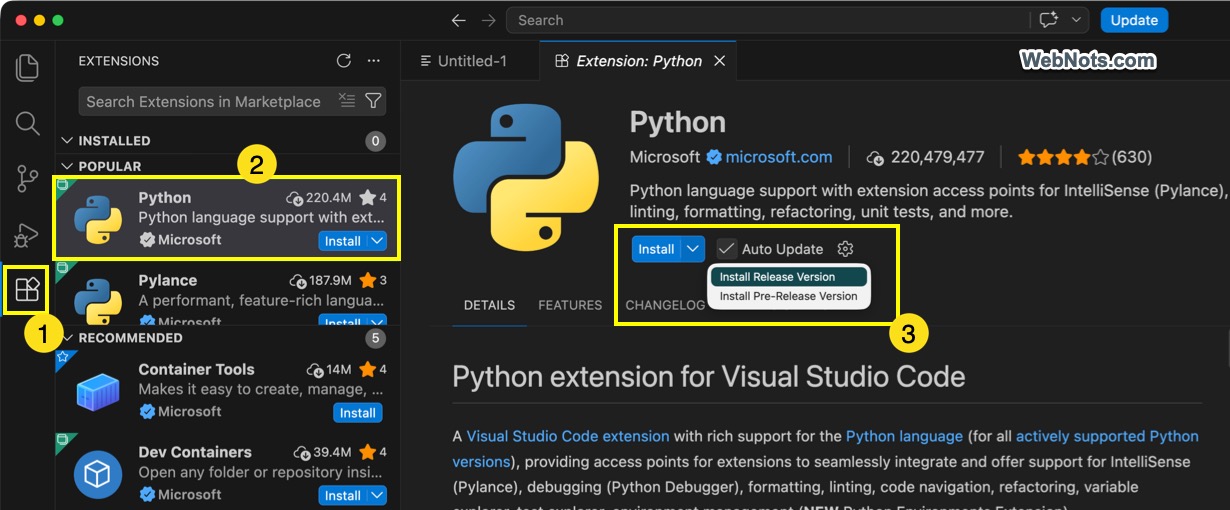Select the Pylance extension icon in list

(98, 300)
